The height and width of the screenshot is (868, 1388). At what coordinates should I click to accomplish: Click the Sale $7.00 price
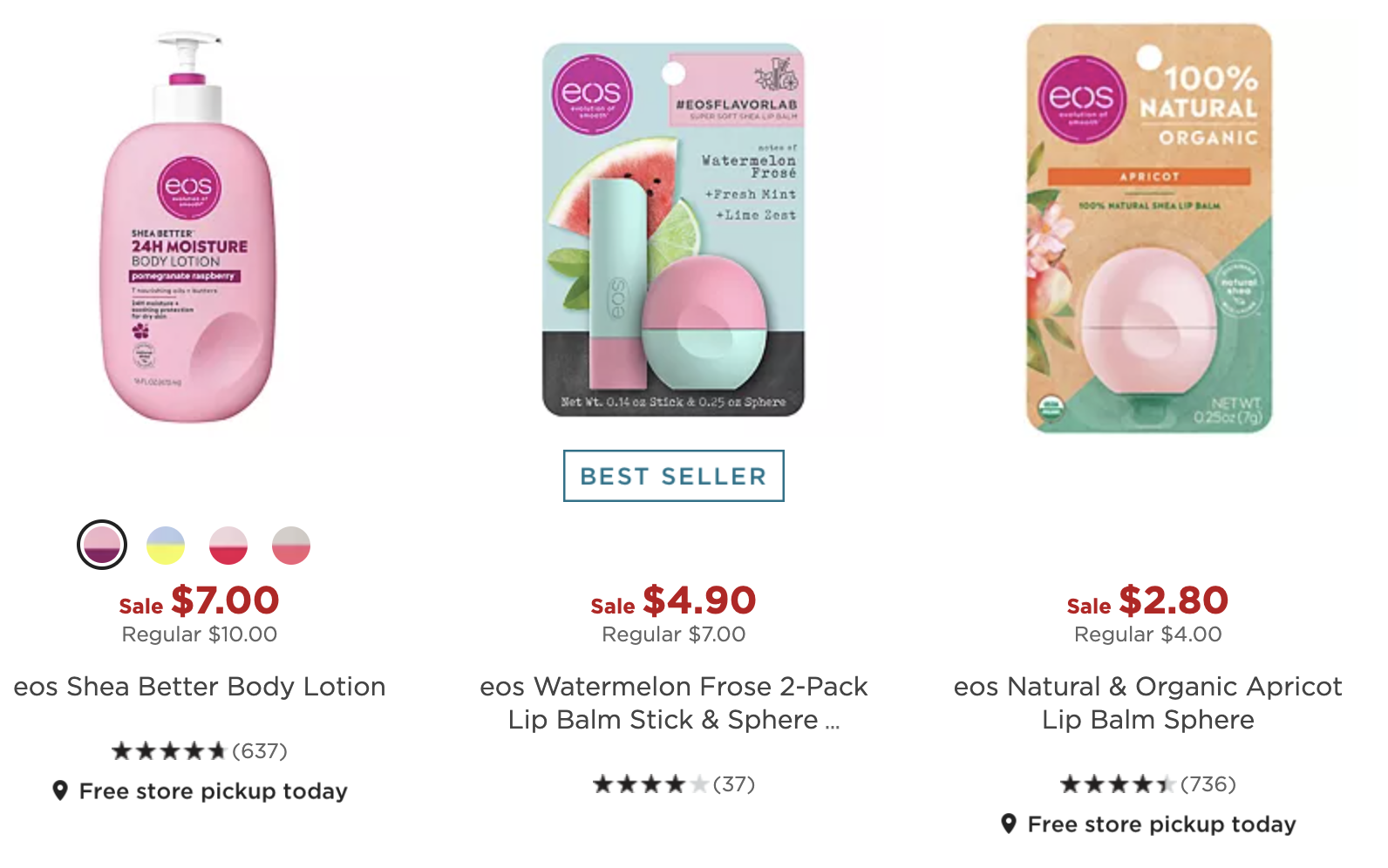pos(200,600)
